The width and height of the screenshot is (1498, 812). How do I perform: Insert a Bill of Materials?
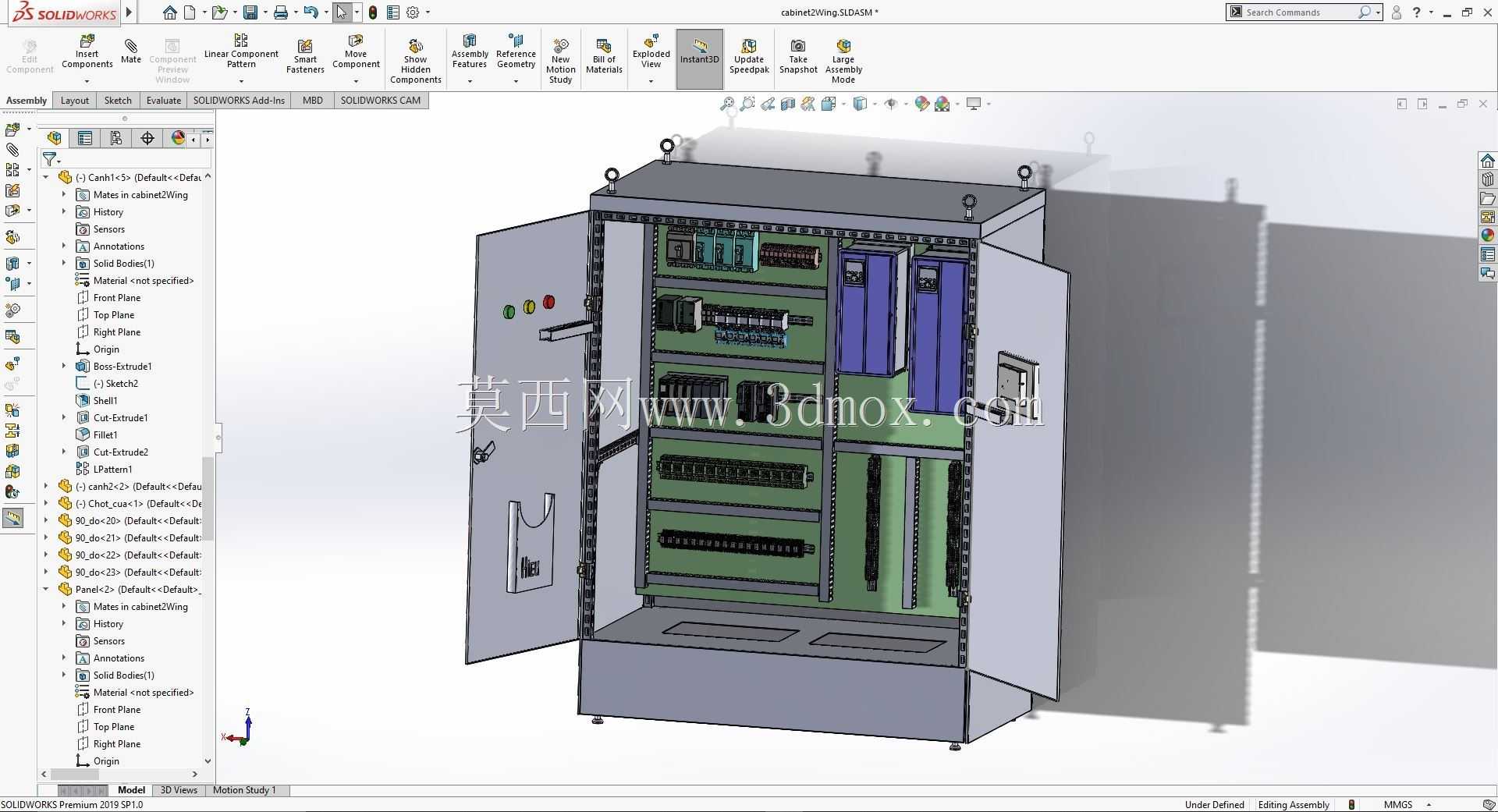click(604, 57)
